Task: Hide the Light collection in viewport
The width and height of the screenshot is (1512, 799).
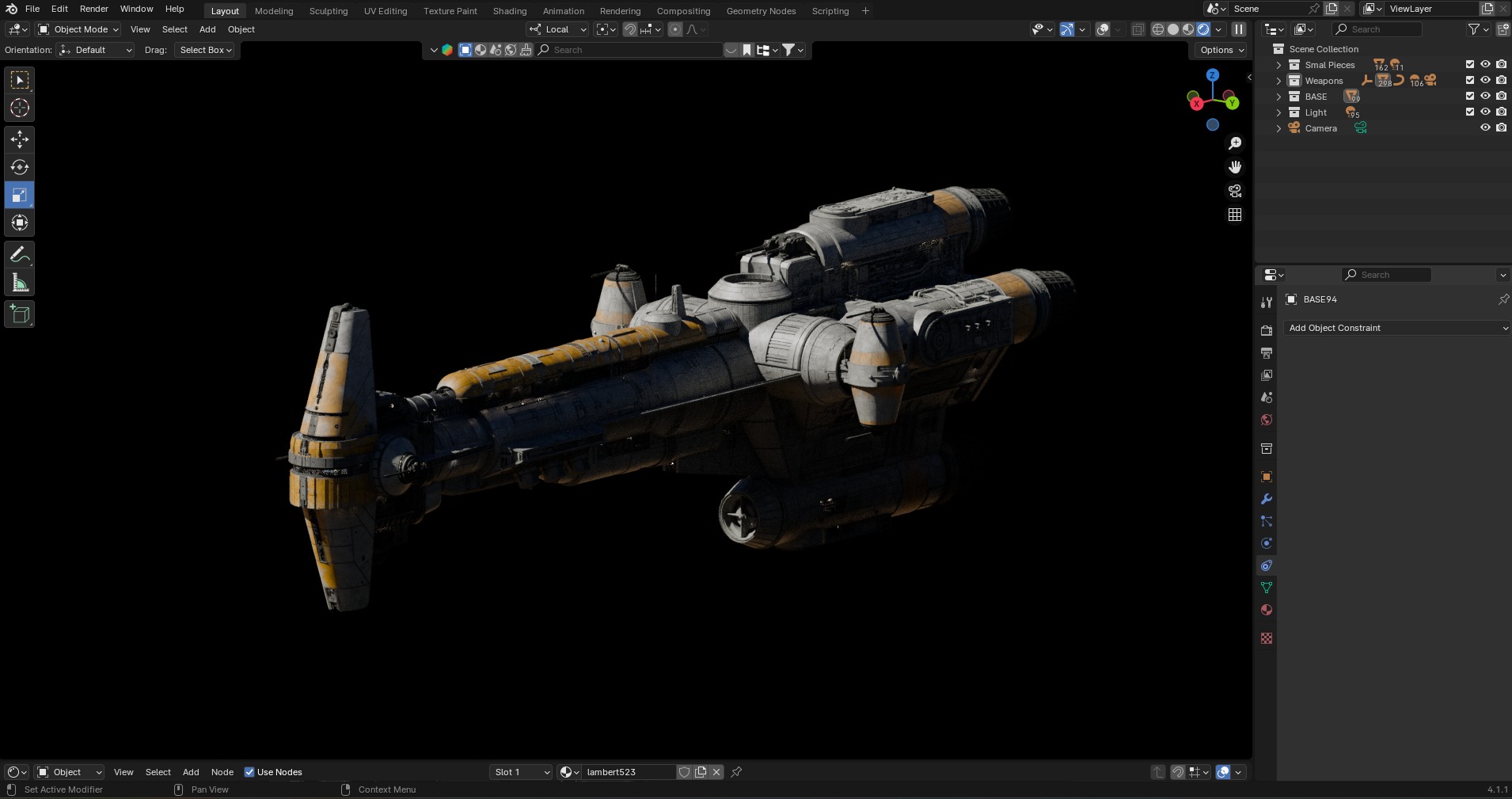Action: (1486, 112)
